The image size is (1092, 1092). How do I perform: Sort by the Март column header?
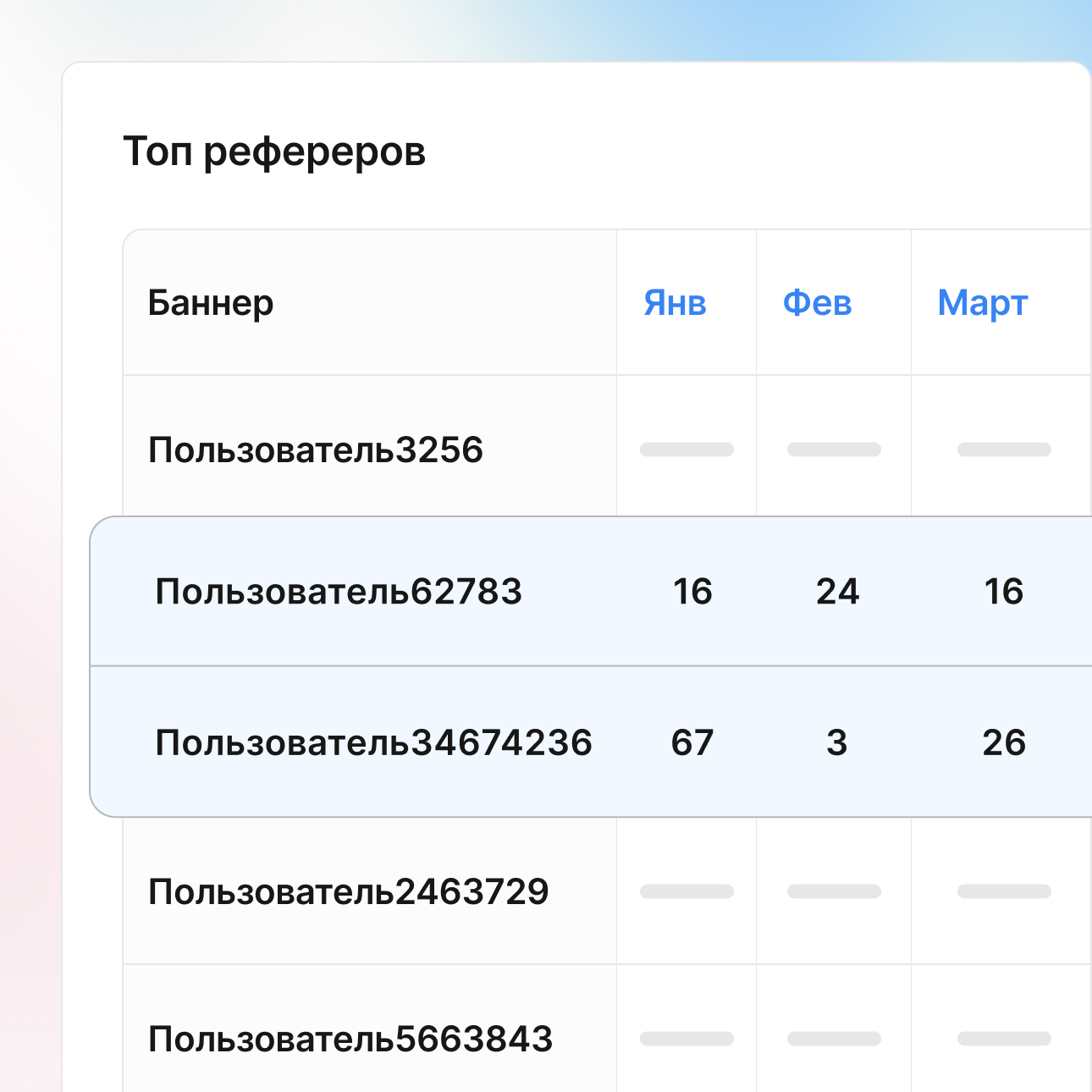[982, 303]
